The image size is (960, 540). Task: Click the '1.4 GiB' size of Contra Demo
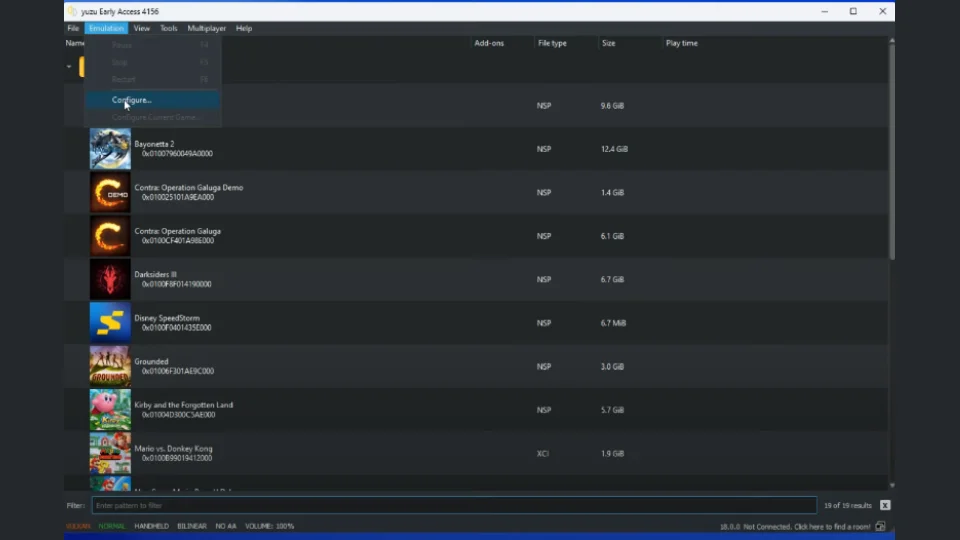(612, 192)
